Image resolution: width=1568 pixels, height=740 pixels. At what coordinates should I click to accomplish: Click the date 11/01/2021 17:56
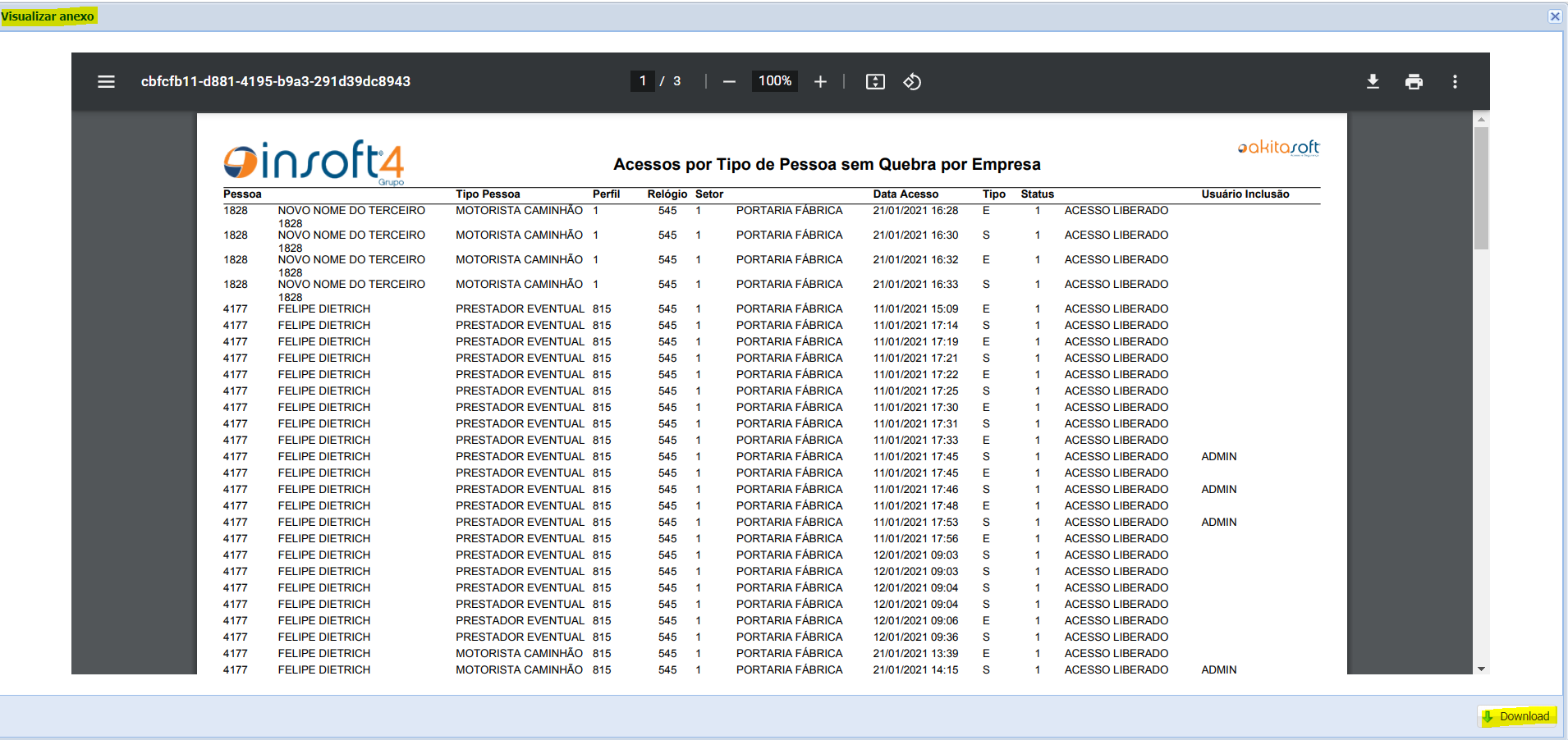pyautogui.click(x=915, y=539)
